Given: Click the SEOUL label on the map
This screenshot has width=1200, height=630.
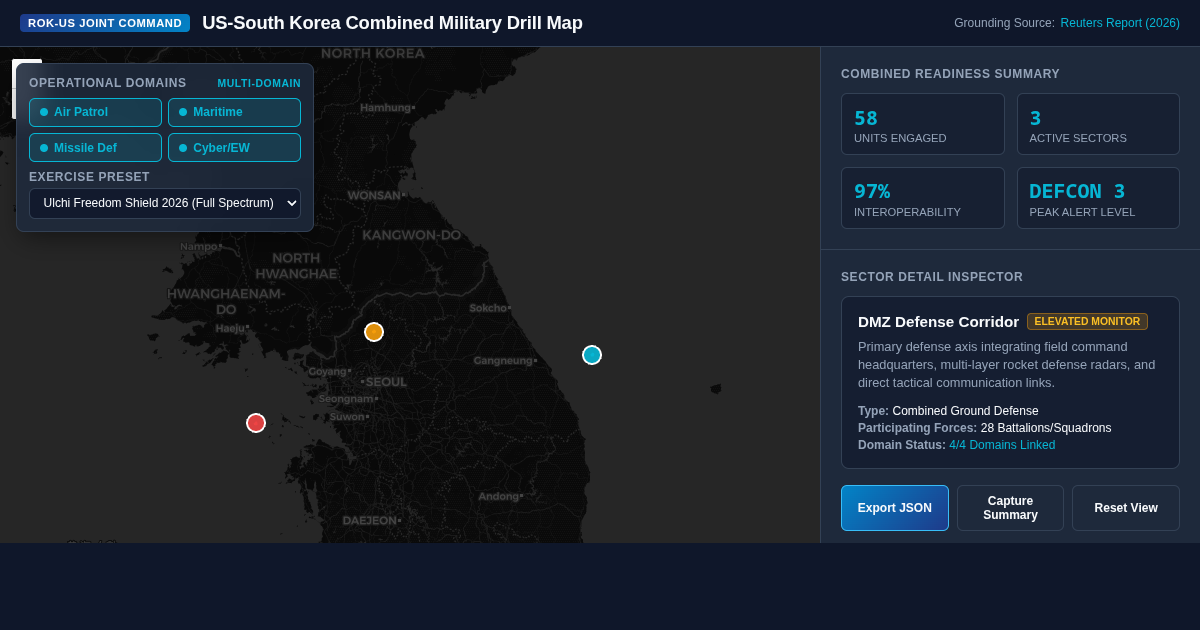Looking at the screenshot, I should pos(385,382).
